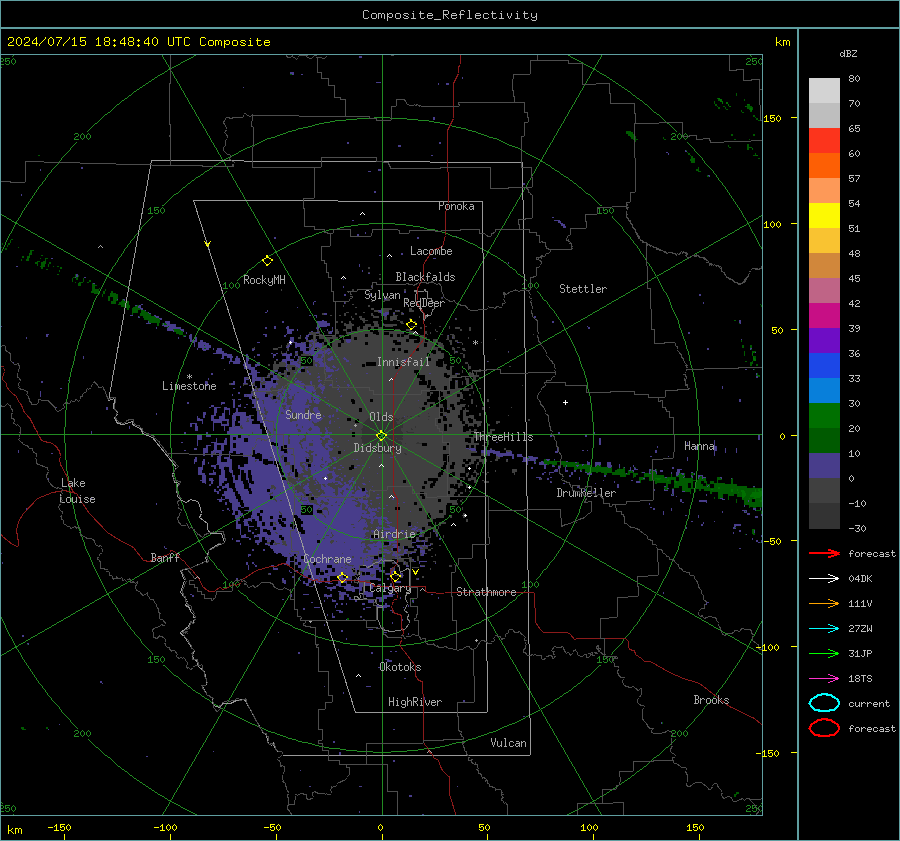This screenshot has width=900, height=841.
Task: Click the cyan current ellipse icon
Action: pos(824,703)
